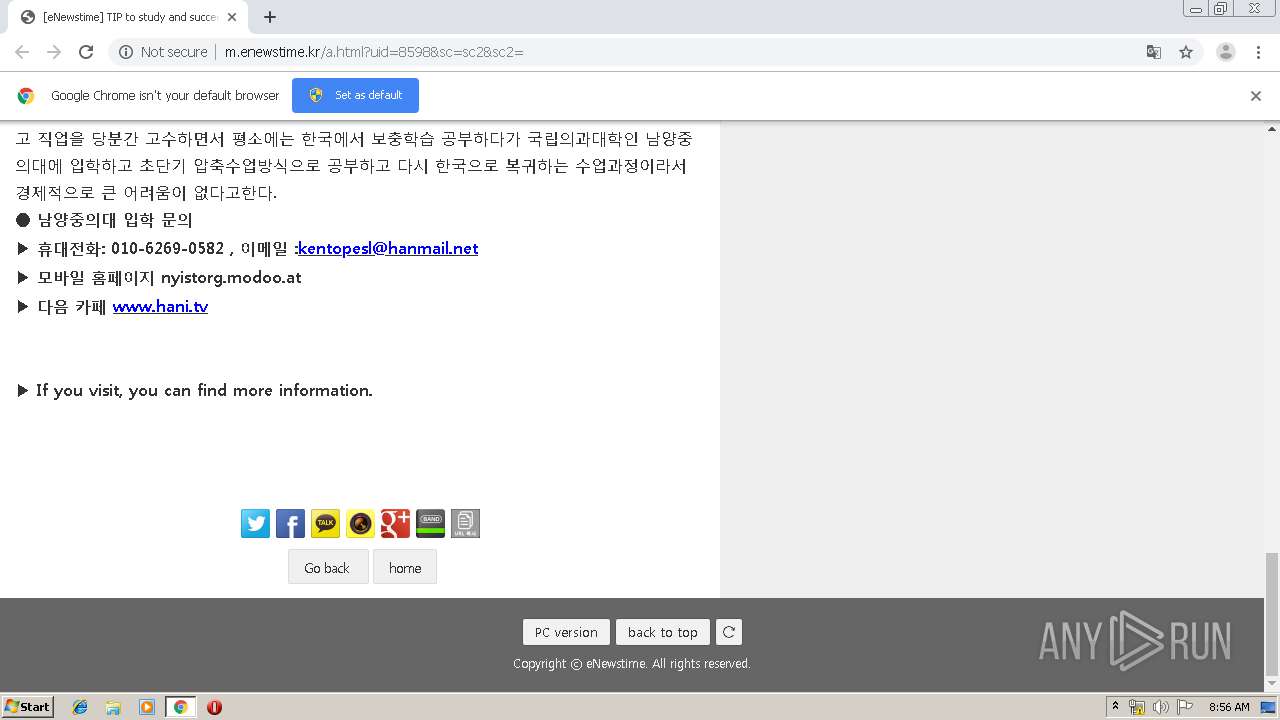Select Chrome in the taskbar

coord(180,707)
